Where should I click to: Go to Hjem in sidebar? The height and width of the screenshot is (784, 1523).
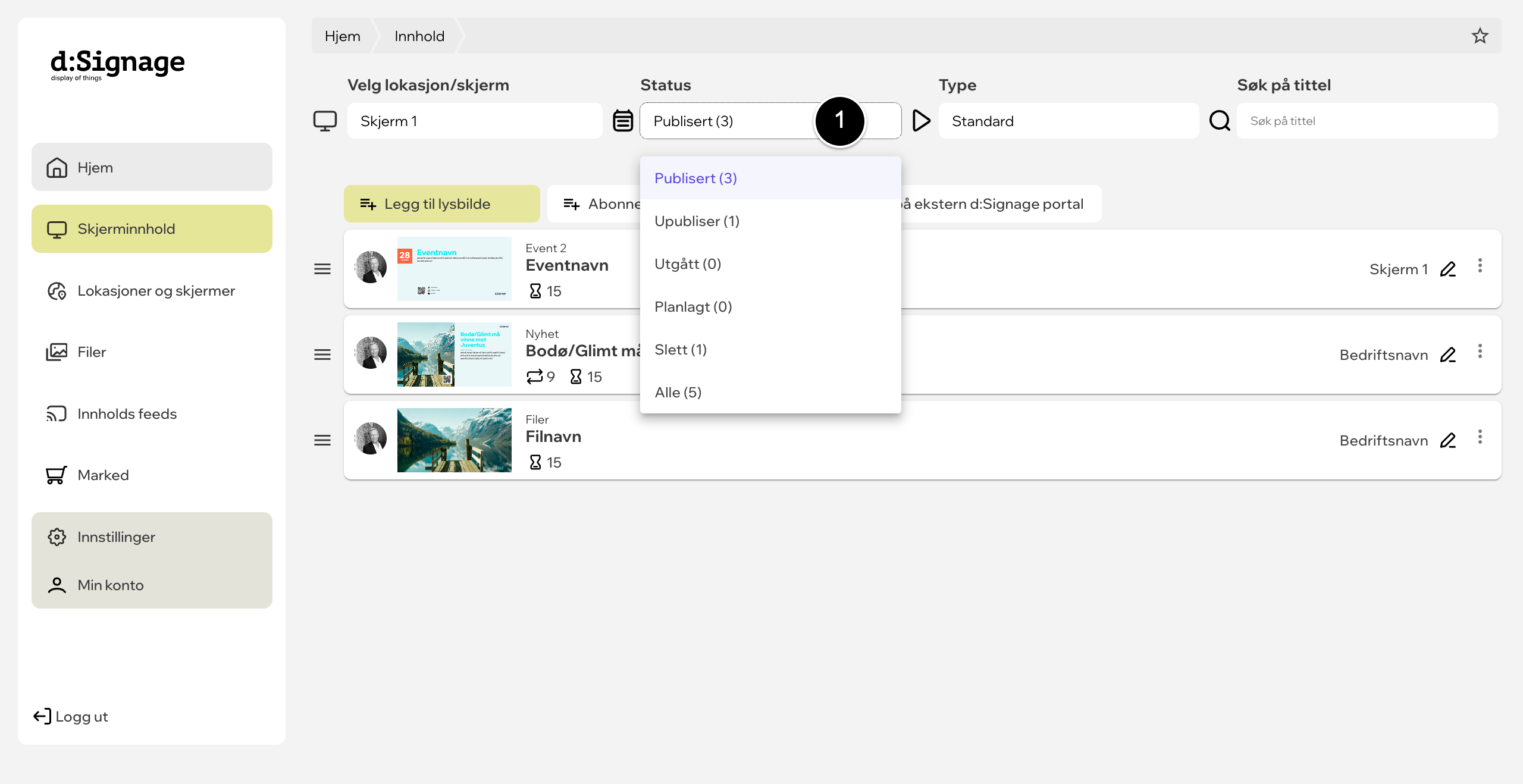[x=152, y=167]
